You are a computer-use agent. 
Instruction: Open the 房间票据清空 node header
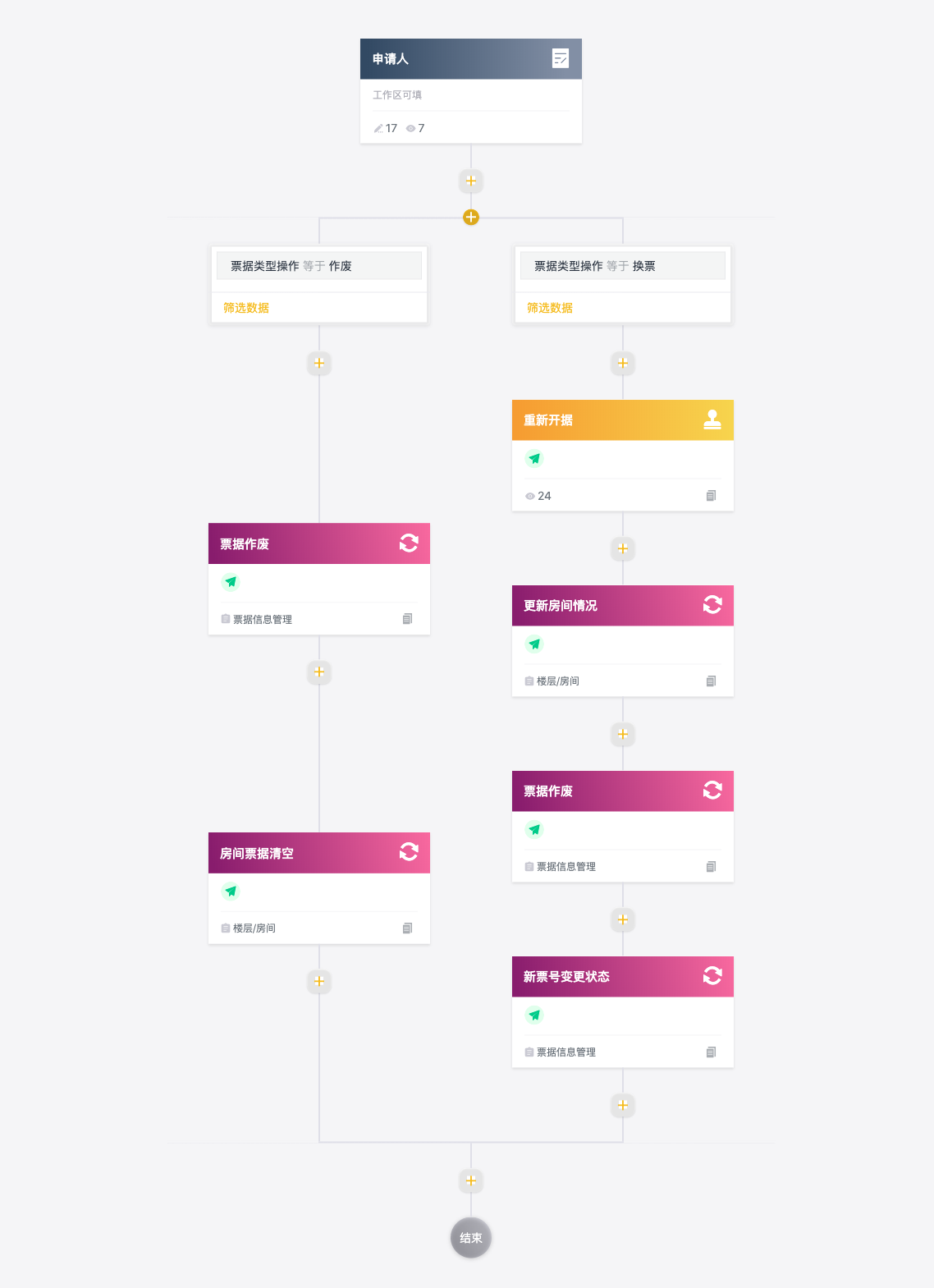(319, 853)
